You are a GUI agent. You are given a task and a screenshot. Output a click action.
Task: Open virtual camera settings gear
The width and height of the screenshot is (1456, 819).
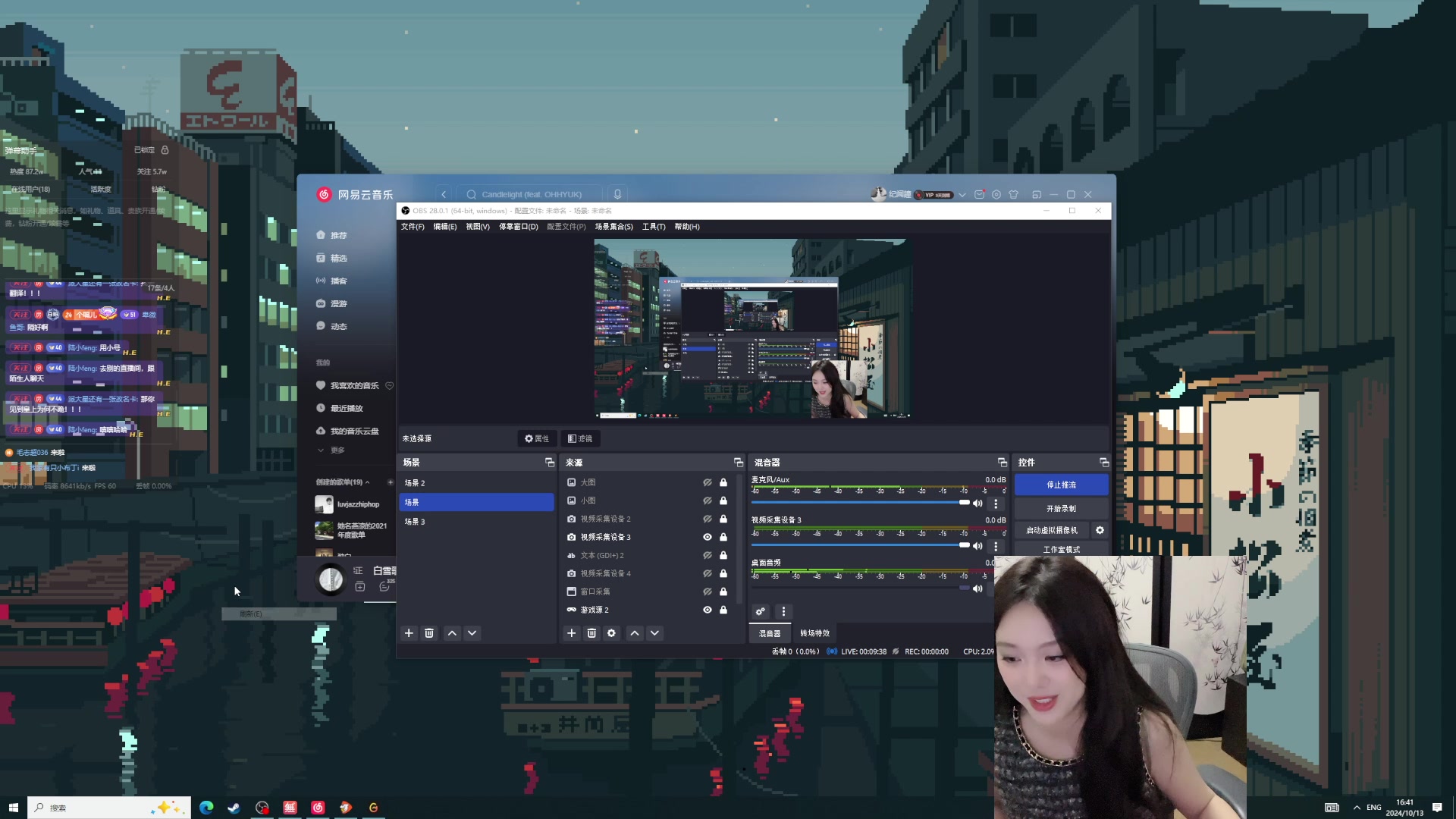coord(1100,530)
